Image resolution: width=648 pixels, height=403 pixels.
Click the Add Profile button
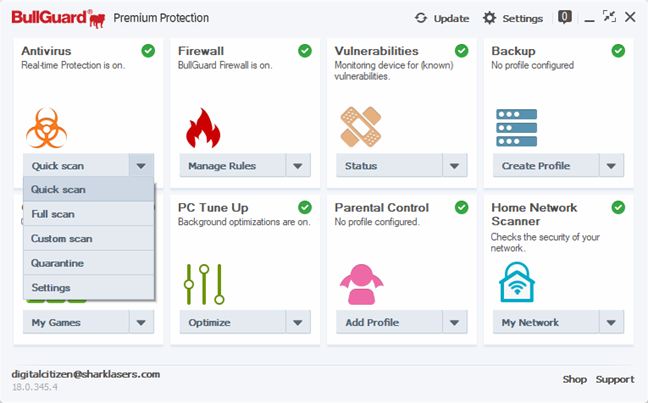[389, 322]
